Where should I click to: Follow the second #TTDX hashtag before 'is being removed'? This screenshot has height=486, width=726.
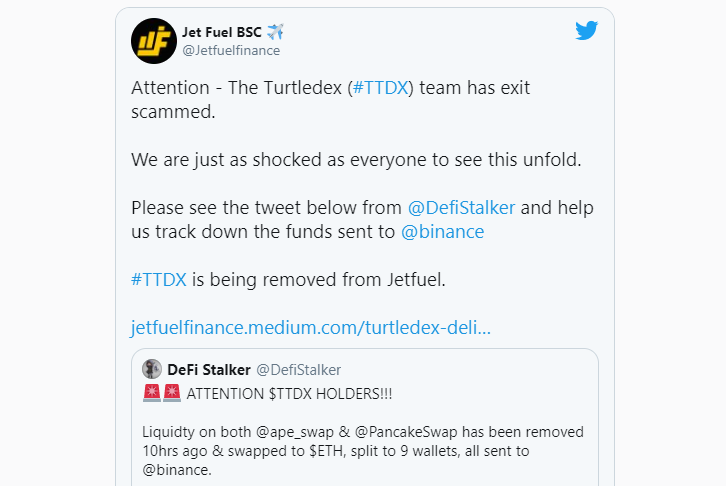click(x=159, y=280)
